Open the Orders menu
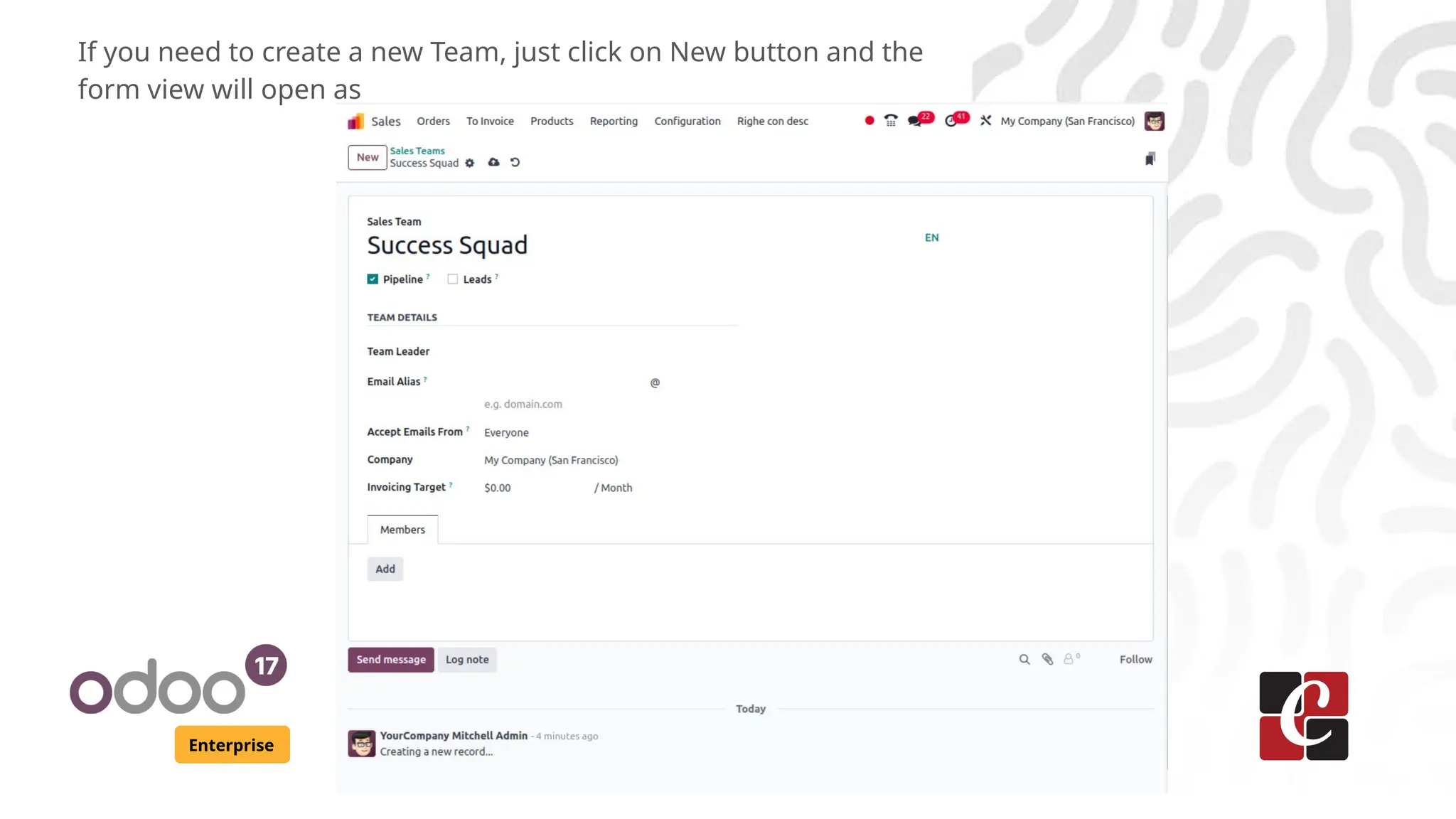This screenshot has width=1456, height=819. tap(433, 122)
